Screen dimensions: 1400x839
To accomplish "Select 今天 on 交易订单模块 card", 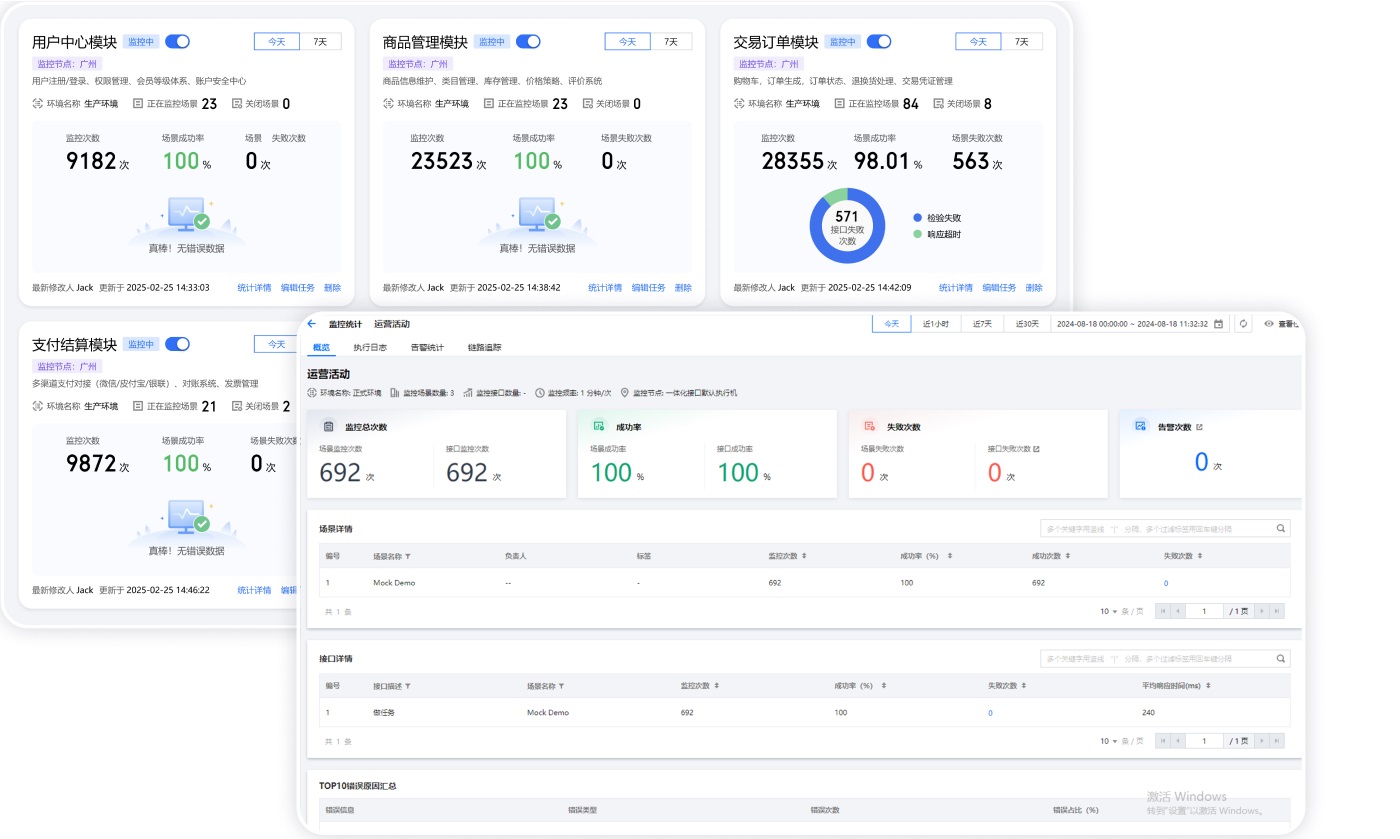I will pyautogui.click(x=978, y=42).
